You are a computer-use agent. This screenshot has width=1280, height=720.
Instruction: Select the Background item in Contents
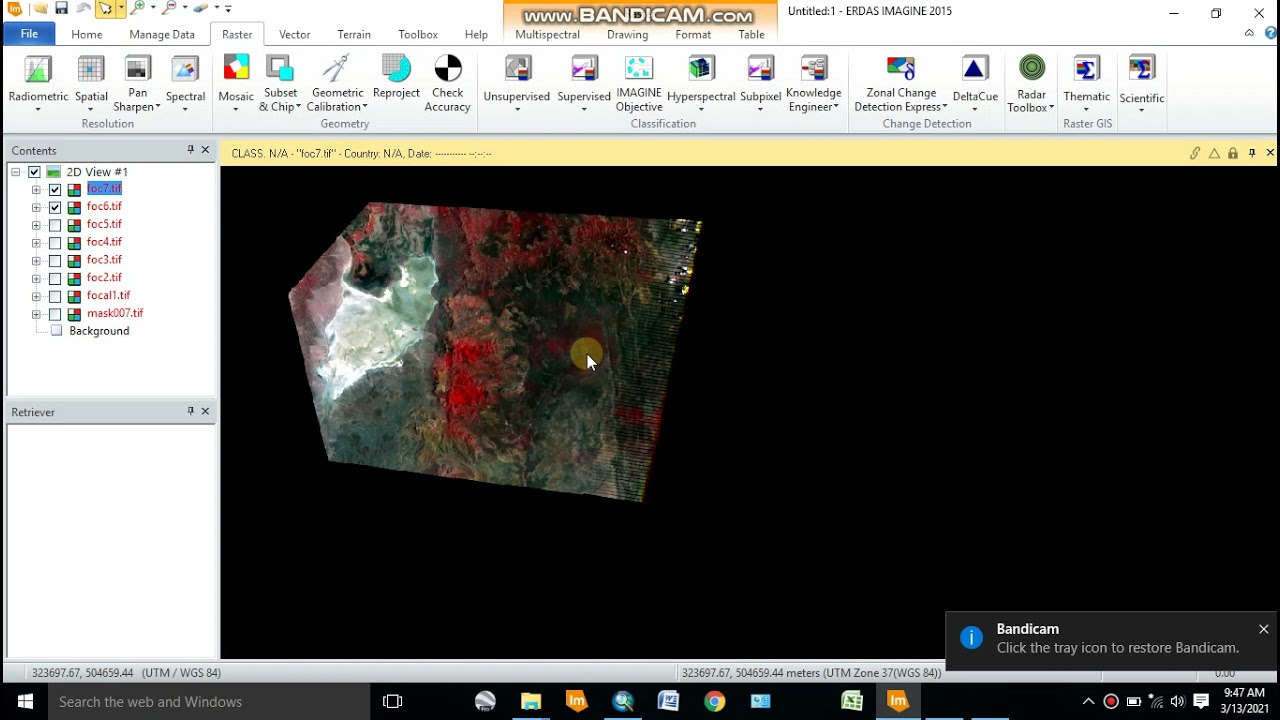pyautogui.click(x=99, y=331)
